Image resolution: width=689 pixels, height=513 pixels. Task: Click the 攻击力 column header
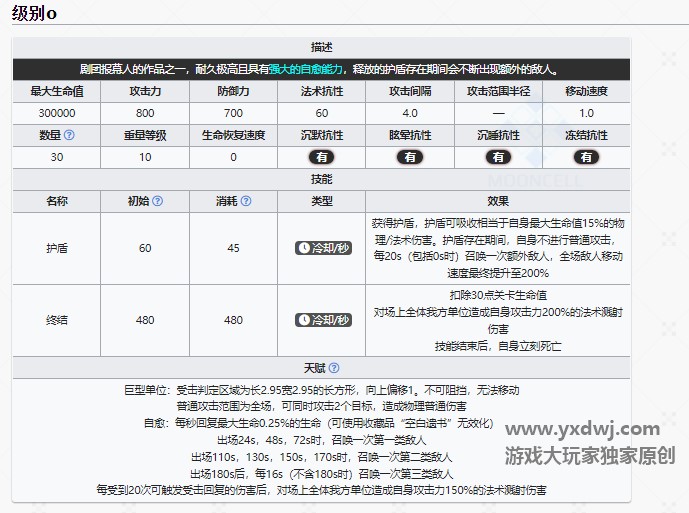coord(144,91)
